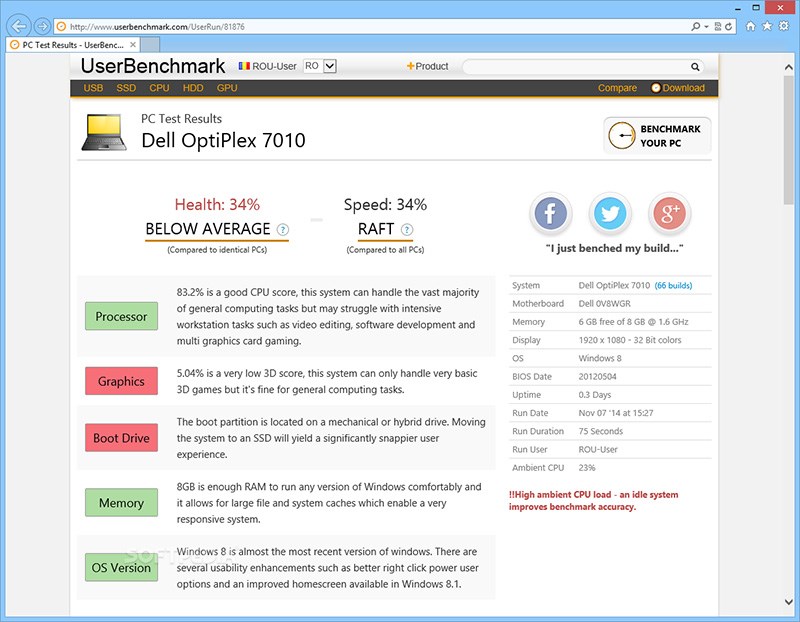Image resolution: width=800 pixels, height=622 pixels.
Task: Share results on Twitter
Action: pos(610,214)
